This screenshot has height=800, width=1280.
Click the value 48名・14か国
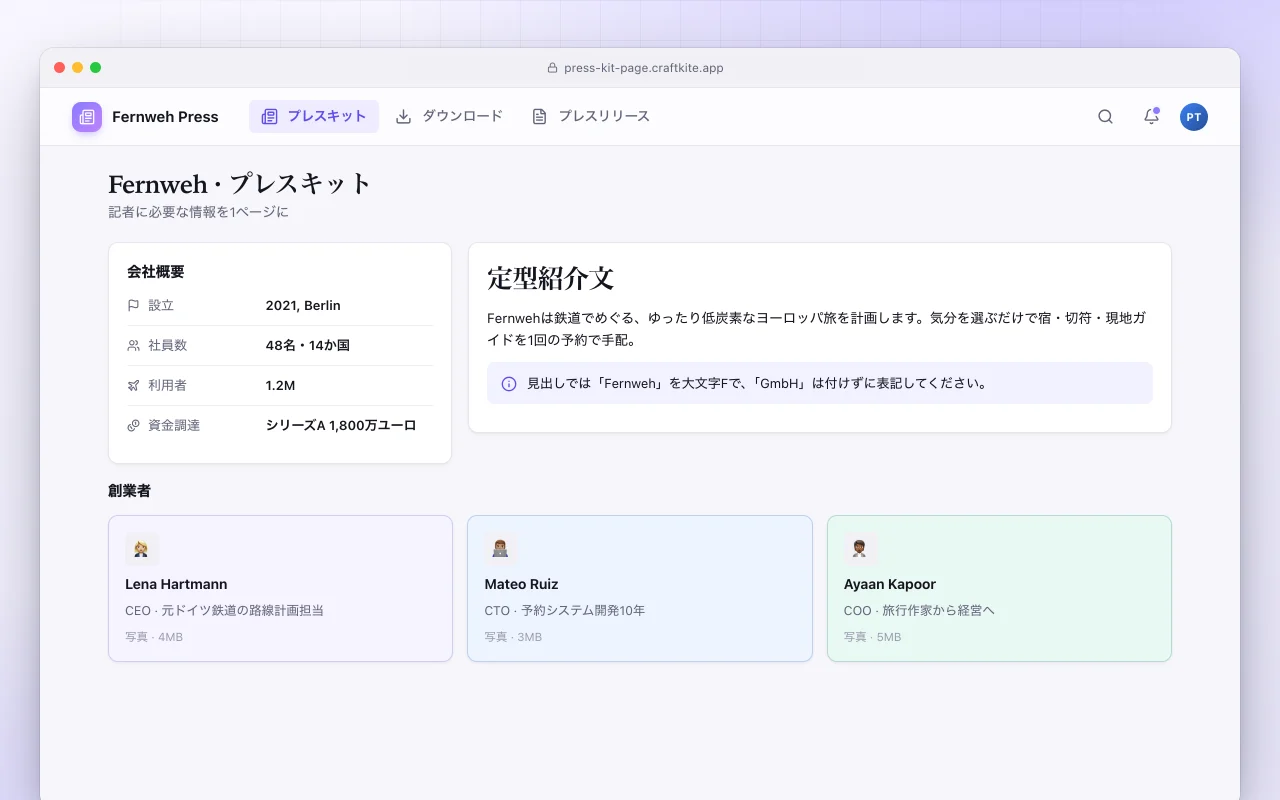(307, 346)
